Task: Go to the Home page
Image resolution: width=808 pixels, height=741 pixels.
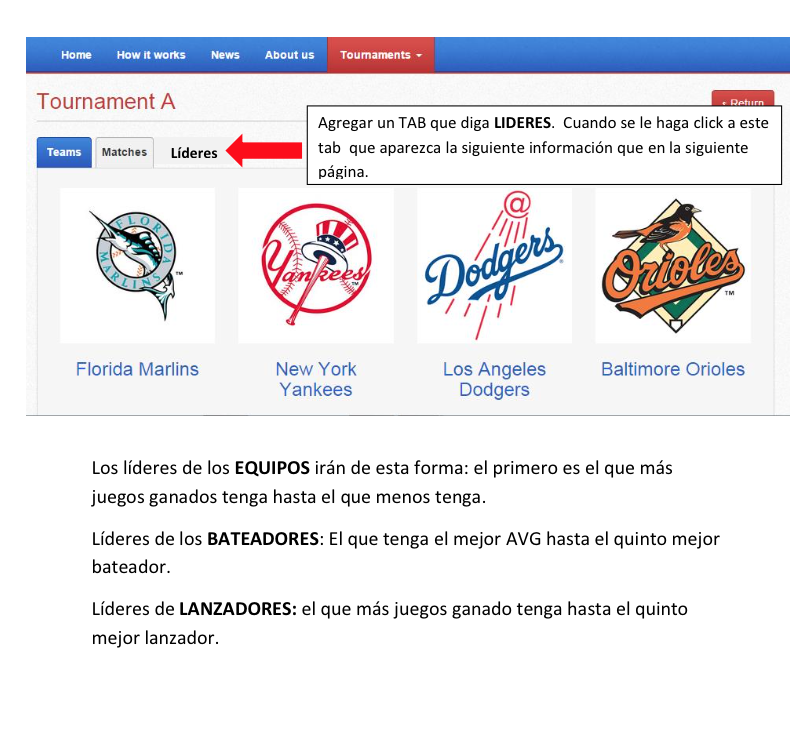Action: click(x=76, y=55)
